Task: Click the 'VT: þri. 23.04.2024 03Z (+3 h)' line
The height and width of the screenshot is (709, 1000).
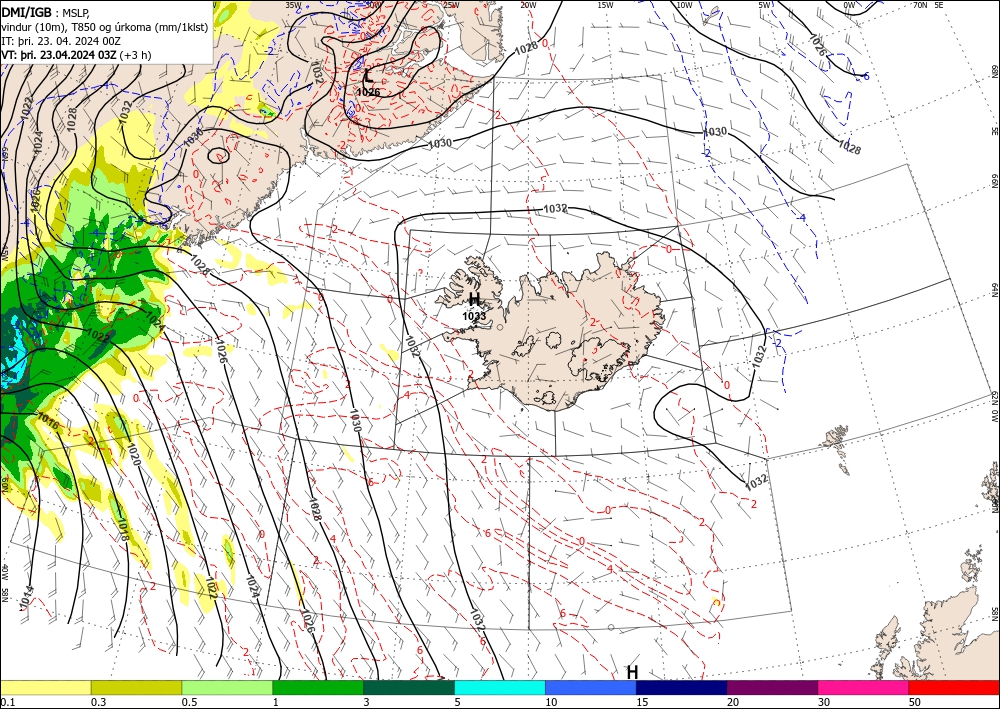Action: tap(76, 55)
